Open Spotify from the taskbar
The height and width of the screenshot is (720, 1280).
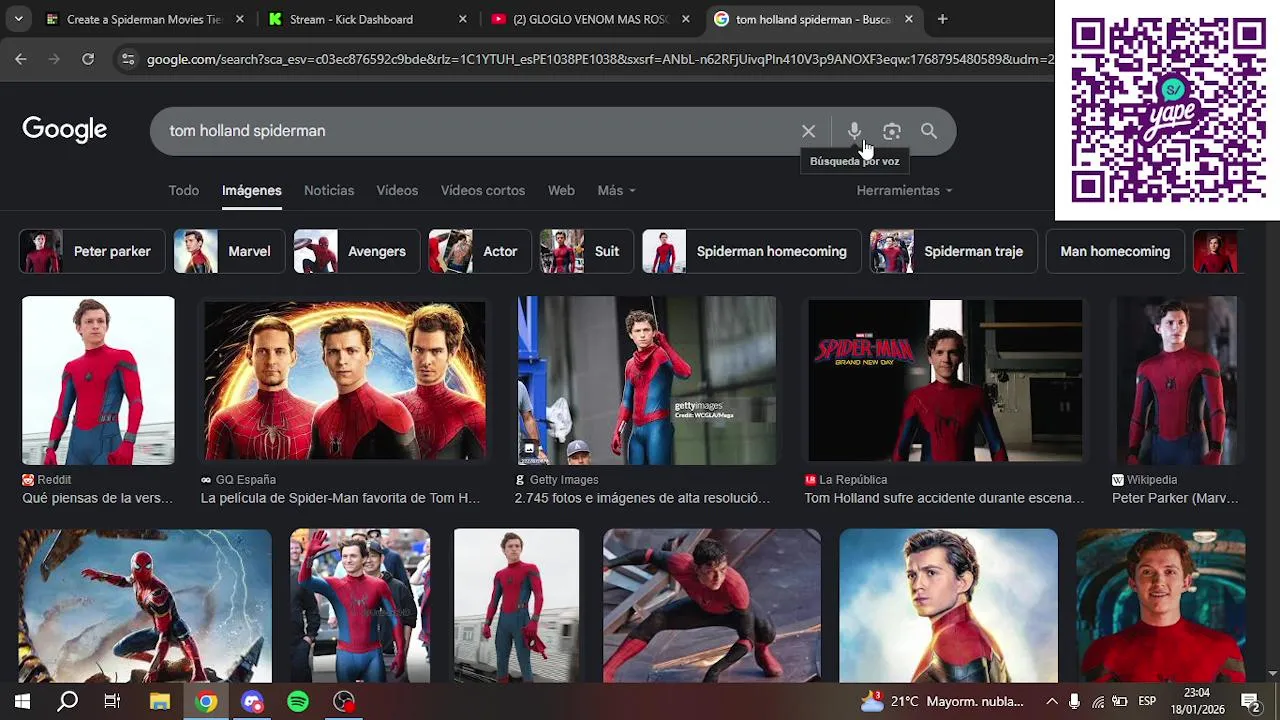[298, 702]
